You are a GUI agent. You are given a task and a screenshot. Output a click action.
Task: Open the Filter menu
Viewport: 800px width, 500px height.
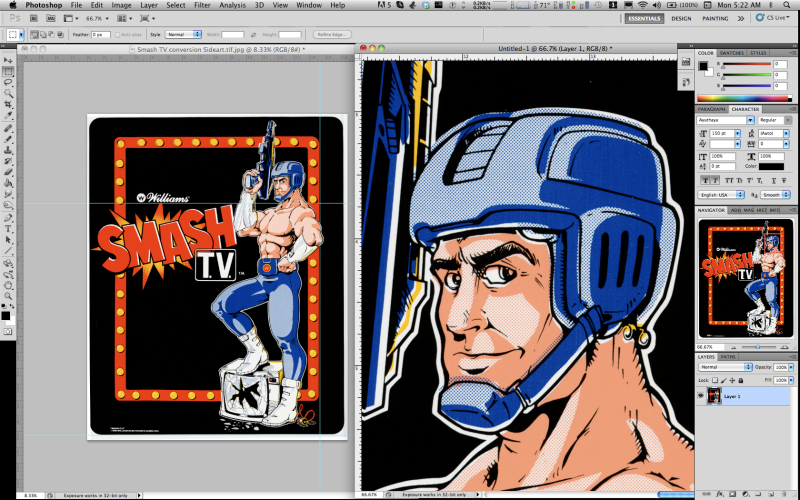click(x=202, y=5)
